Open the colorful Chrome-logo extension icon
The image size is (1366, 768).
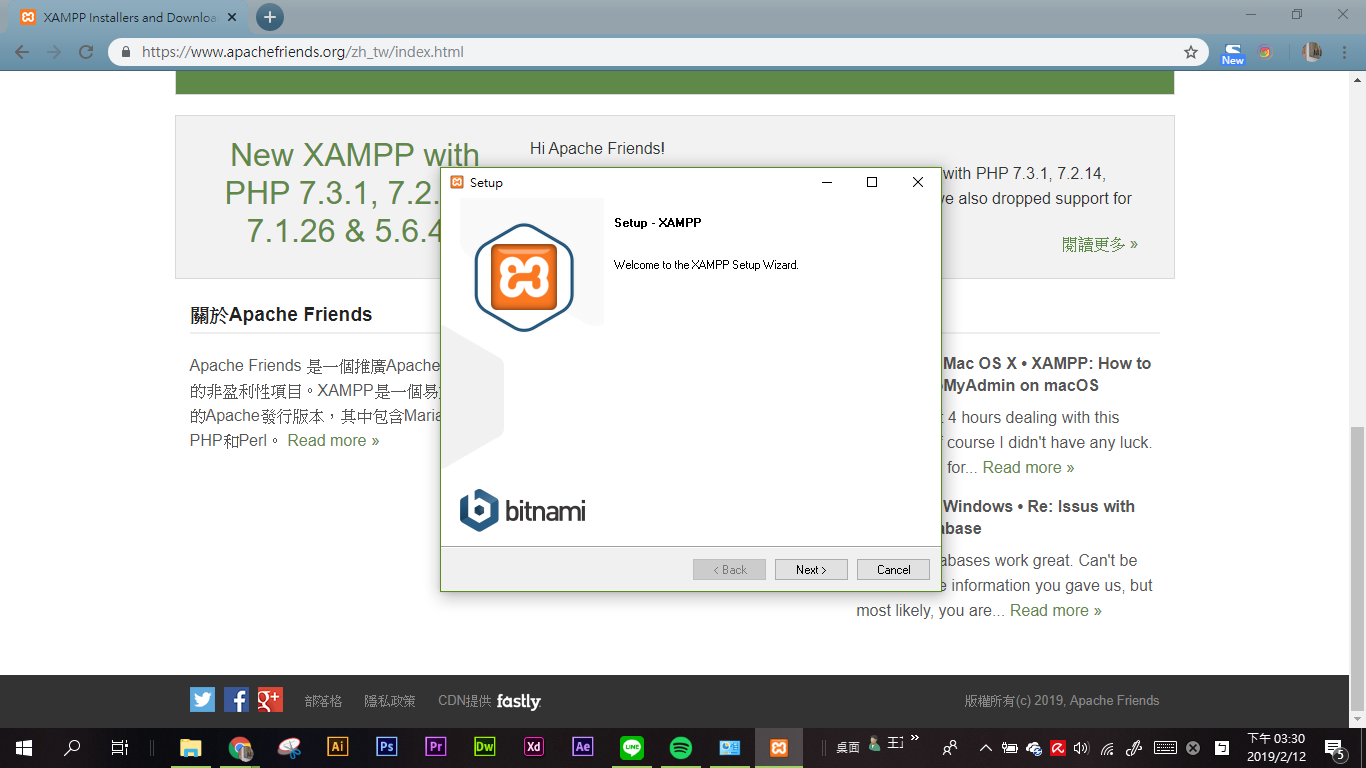pyautogui.click(x=1265, y=52)
